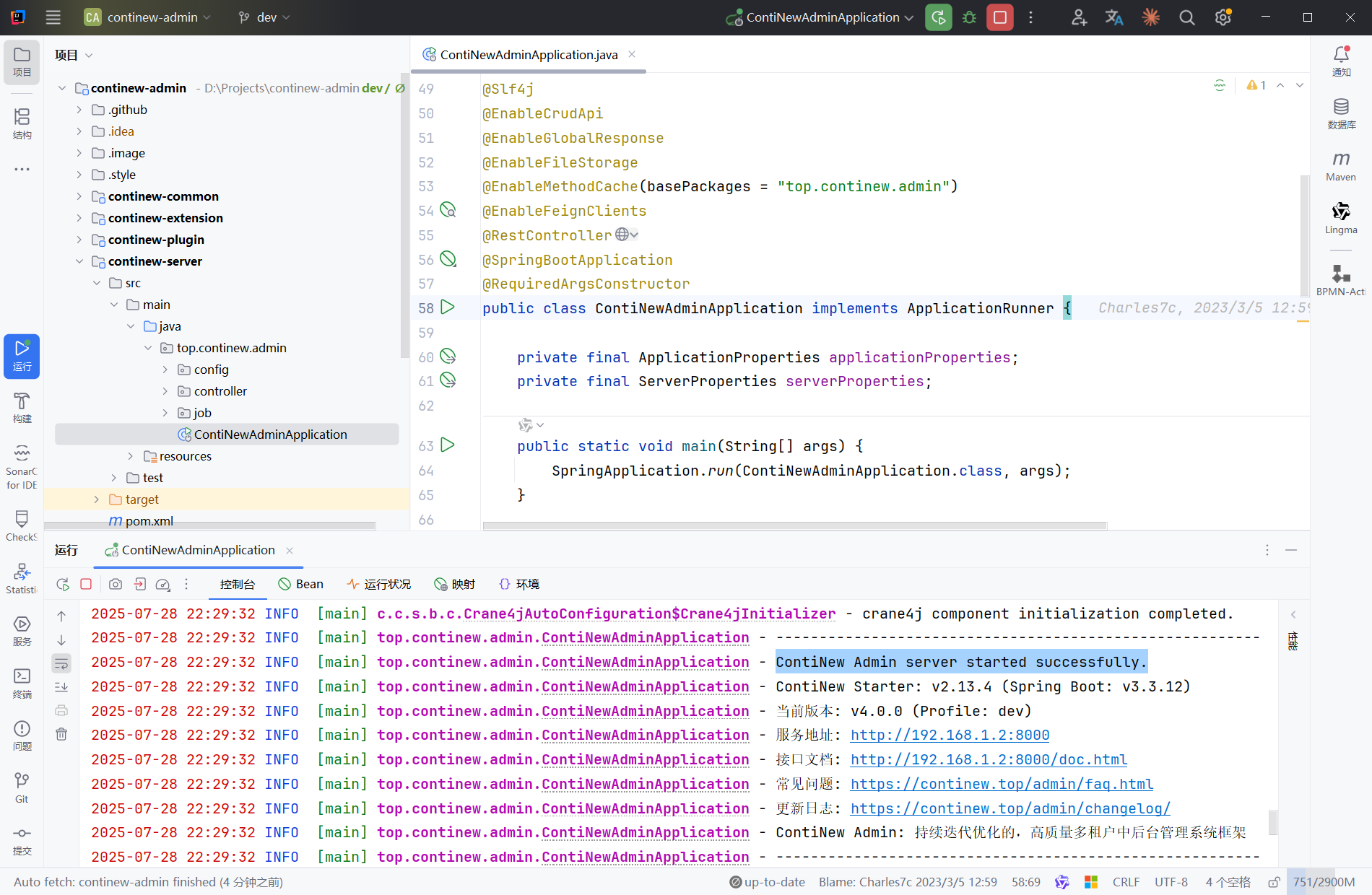Open the dev branch dropdown
The height and width of the screenshot is (895, 1372).
point(264,17)
